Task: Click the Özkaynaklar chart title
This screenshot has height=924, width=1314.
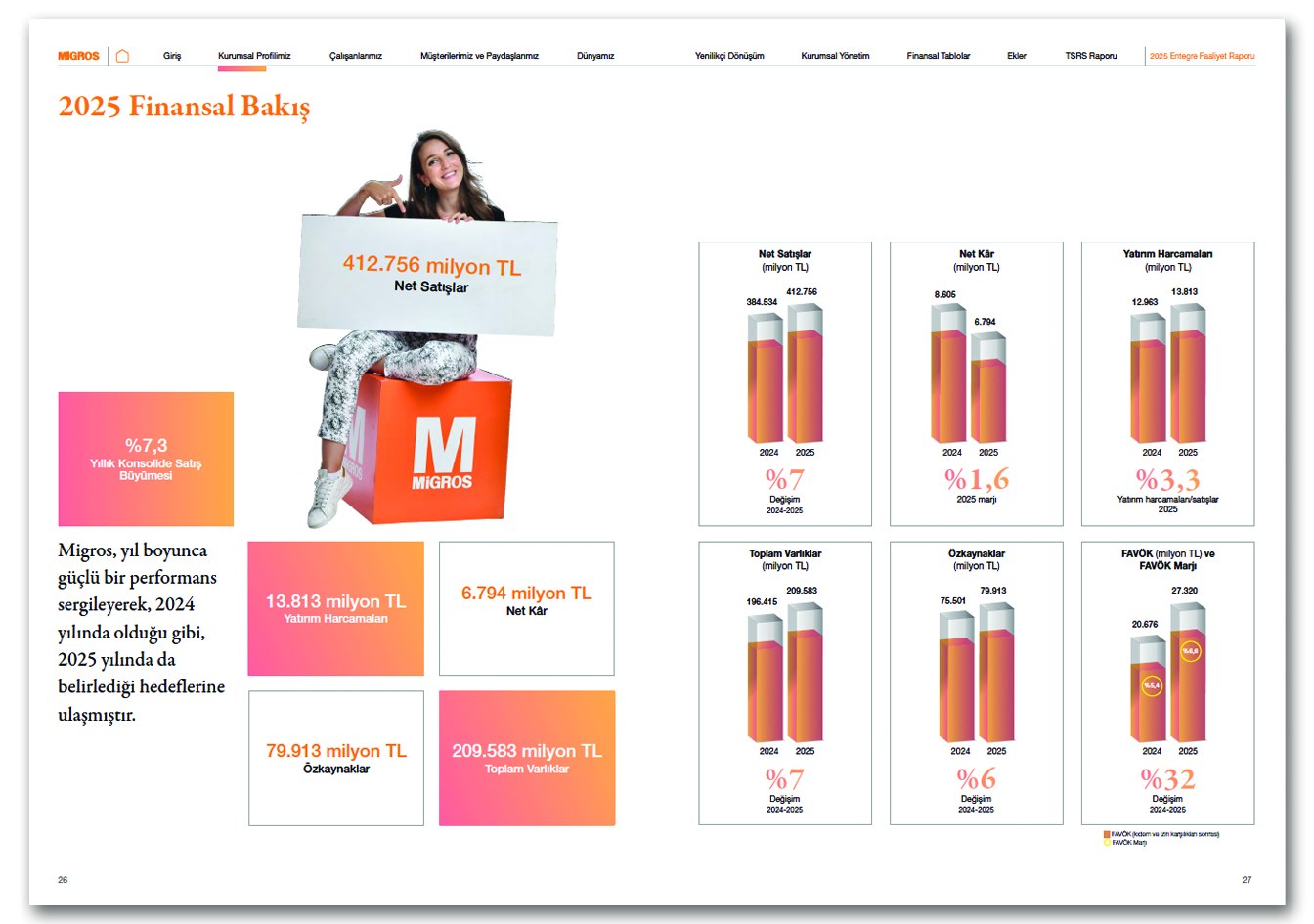Action: click(x=977, y=553)
